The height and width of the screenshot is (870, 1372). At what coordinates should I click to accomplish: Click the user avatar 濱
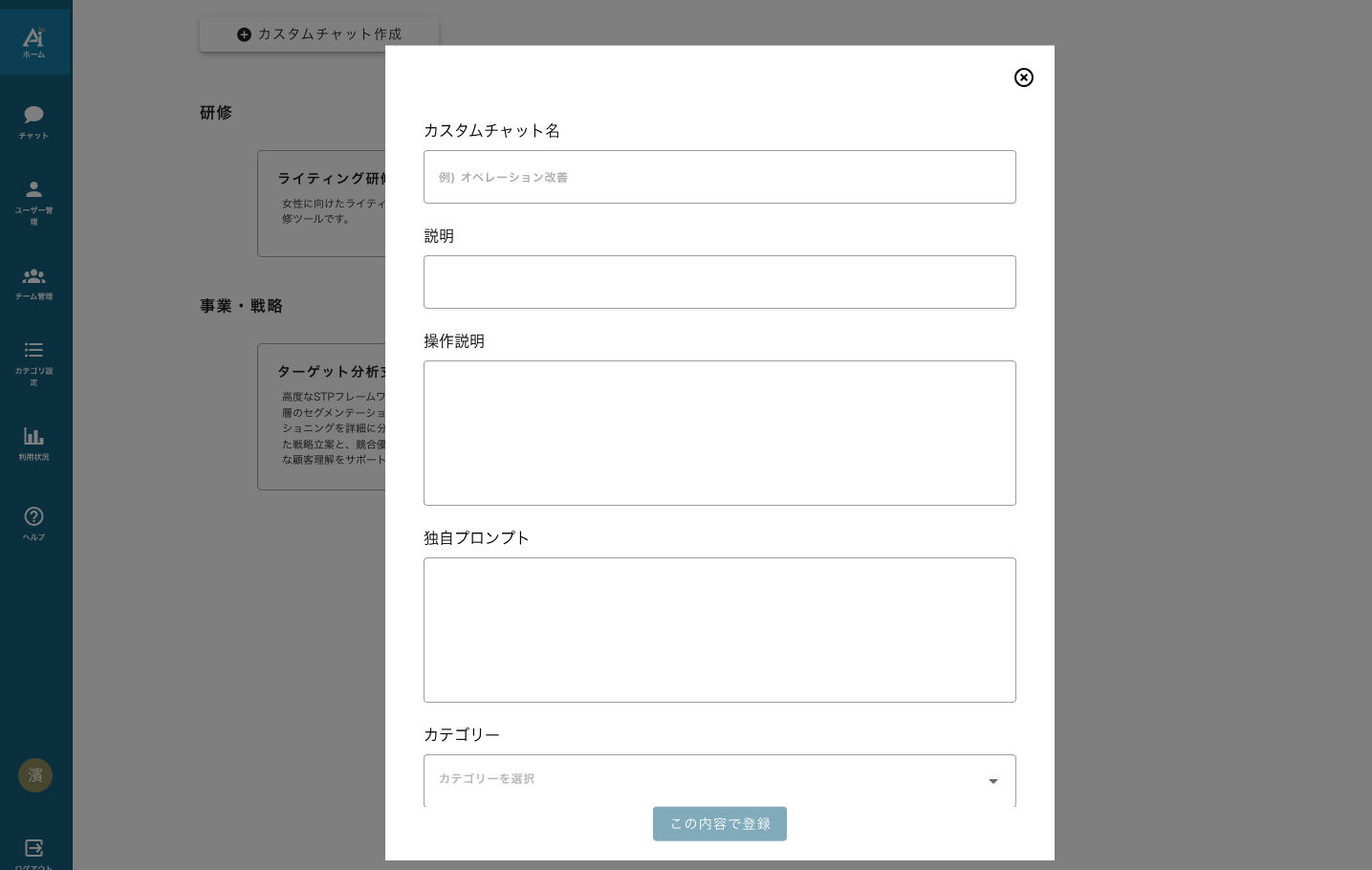(35, 775)
